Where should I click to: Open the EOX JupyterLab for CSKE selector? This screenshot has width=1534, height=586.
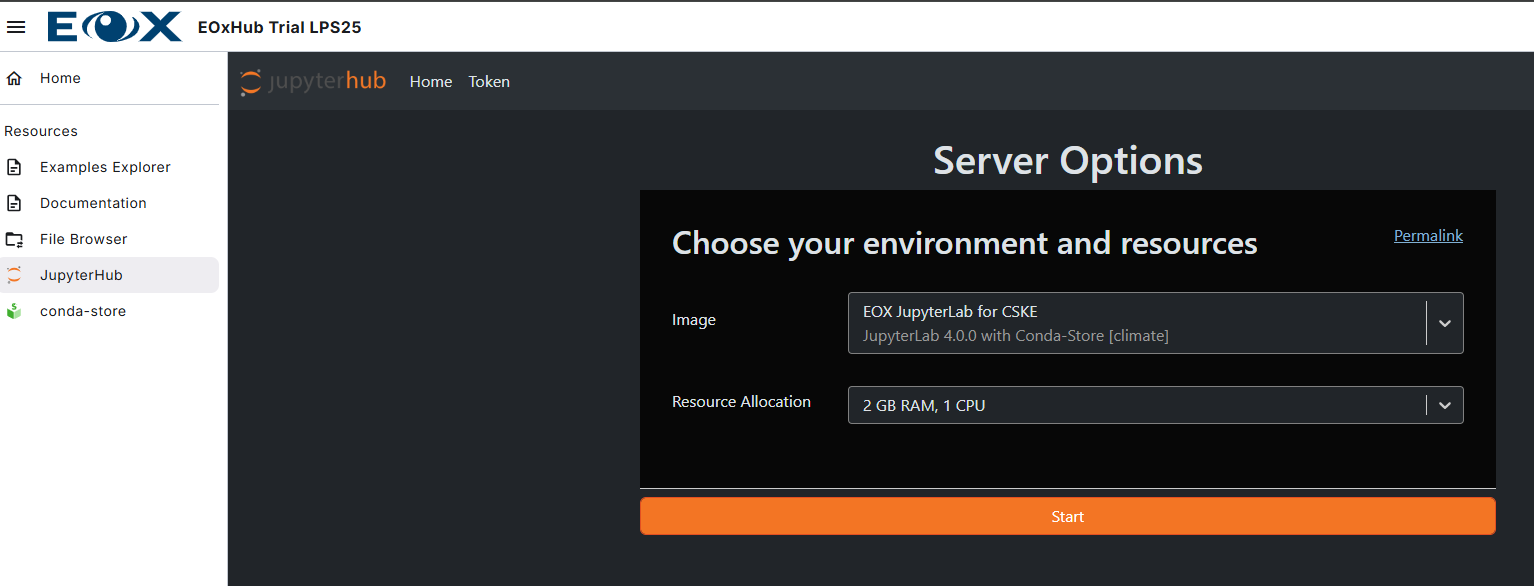click(1135, 323)
